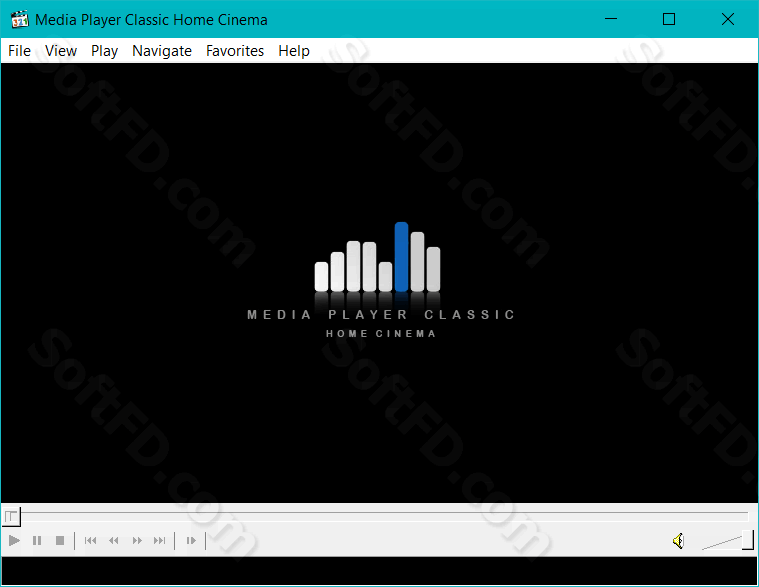
Task: Click the rewind (decrease speed) button
Action: coord(114,540)
